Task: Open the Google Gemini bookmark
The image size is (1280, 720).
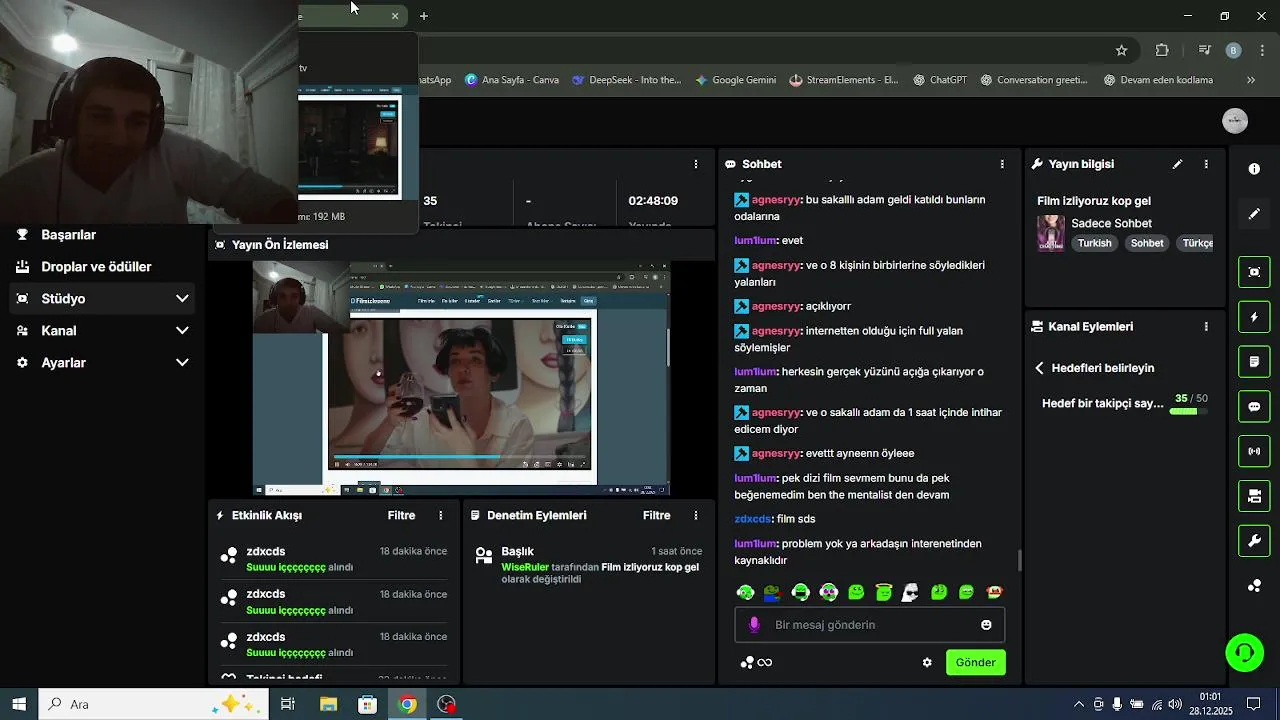Action: coord(736,80)
